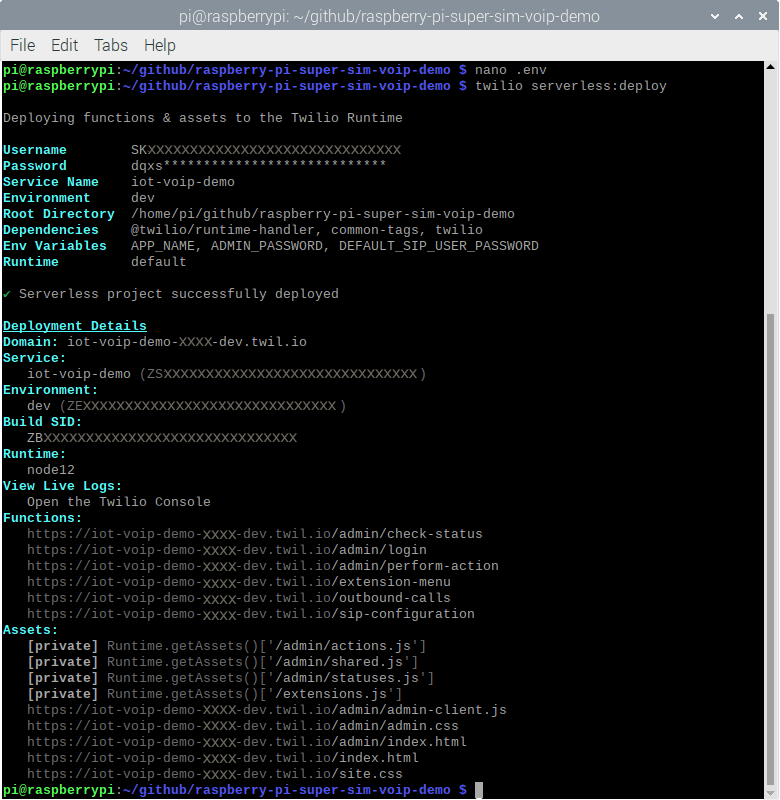Click the Service SID starting with ZS
The width and height of the screenshot is (780, 800).
pos(283,373)
